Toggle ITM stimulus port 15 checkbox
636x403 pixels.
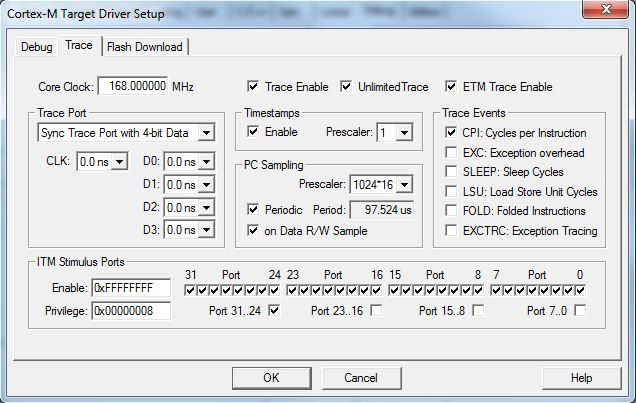[x=394, y=290]
